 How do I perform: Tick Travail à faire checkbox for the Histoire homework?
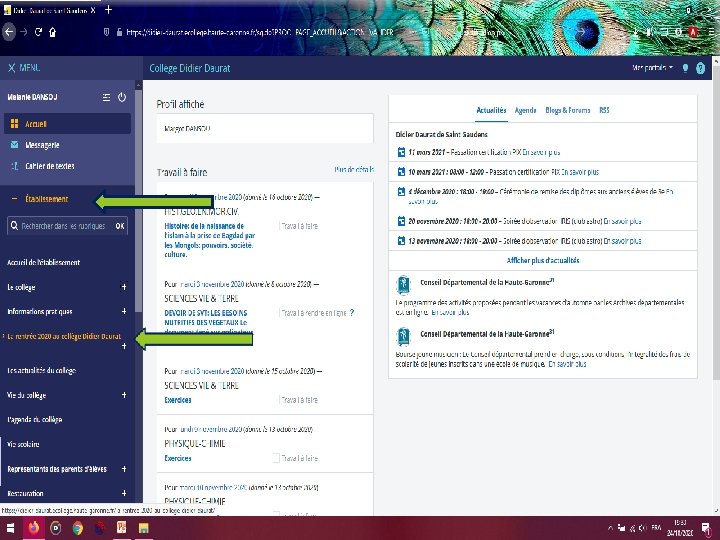point(276,226)
